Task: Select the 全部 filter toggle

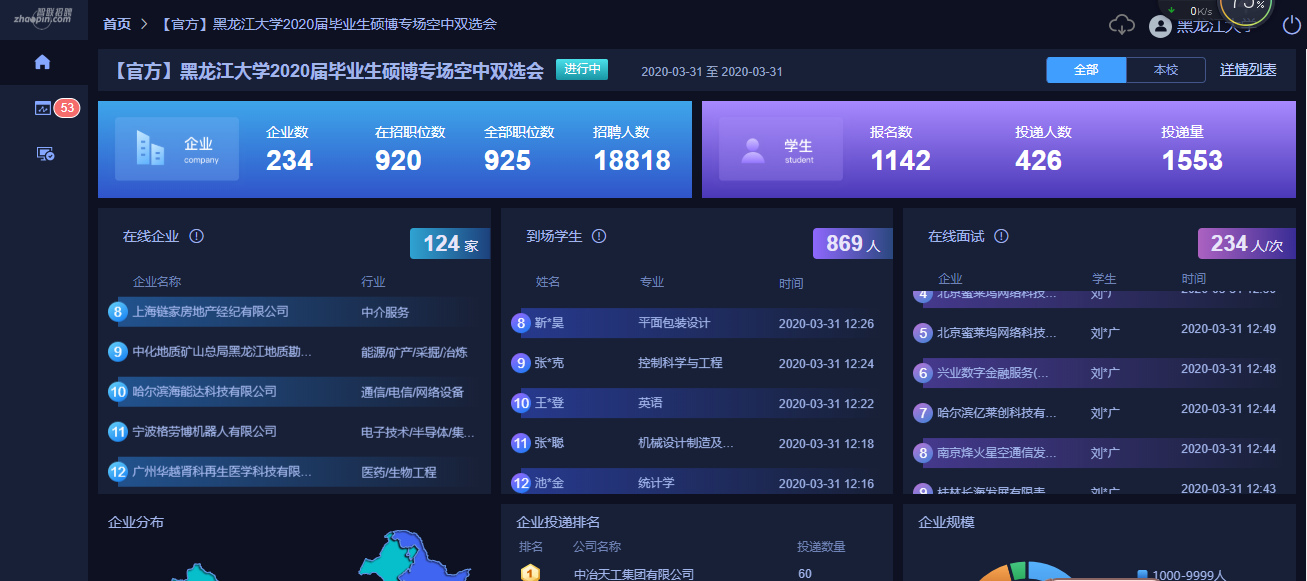Action: coord(1086,70)
